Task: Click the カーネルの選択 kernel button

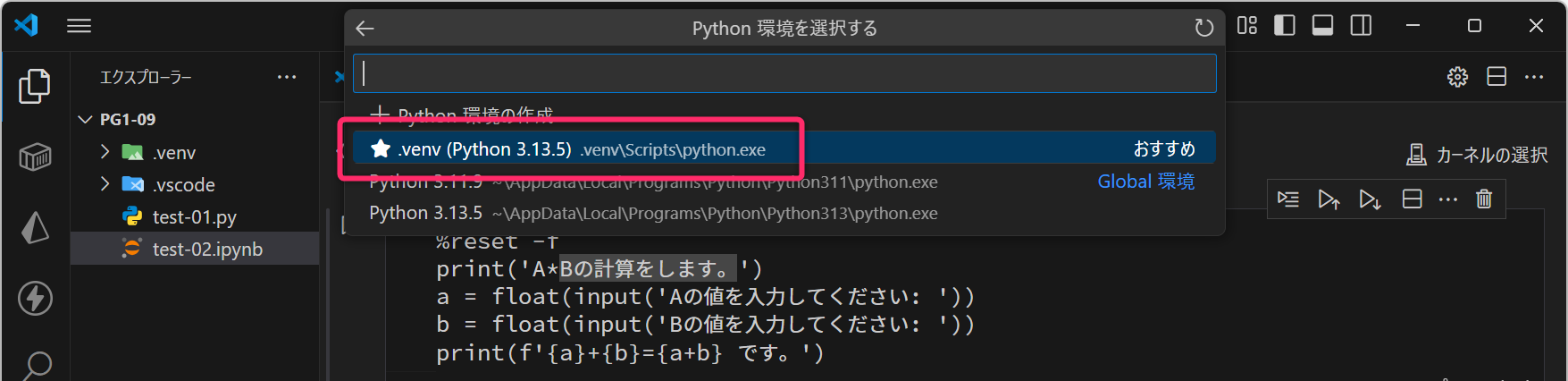Action: [1477, 155]
